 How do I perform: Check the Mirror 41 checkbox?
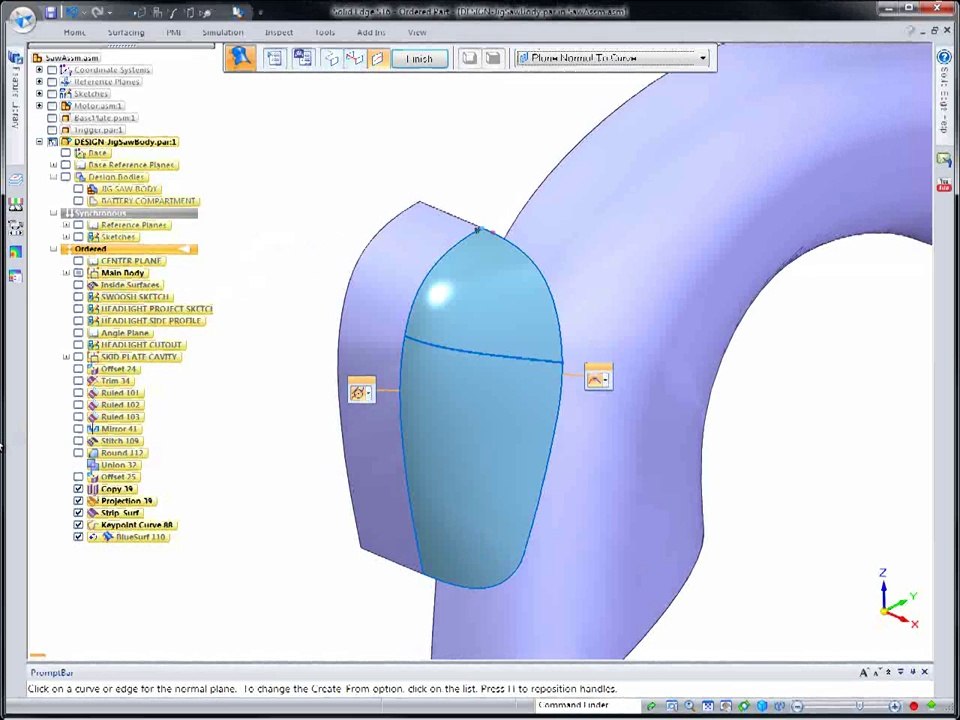pyautogui.click(x=78, y=429)
